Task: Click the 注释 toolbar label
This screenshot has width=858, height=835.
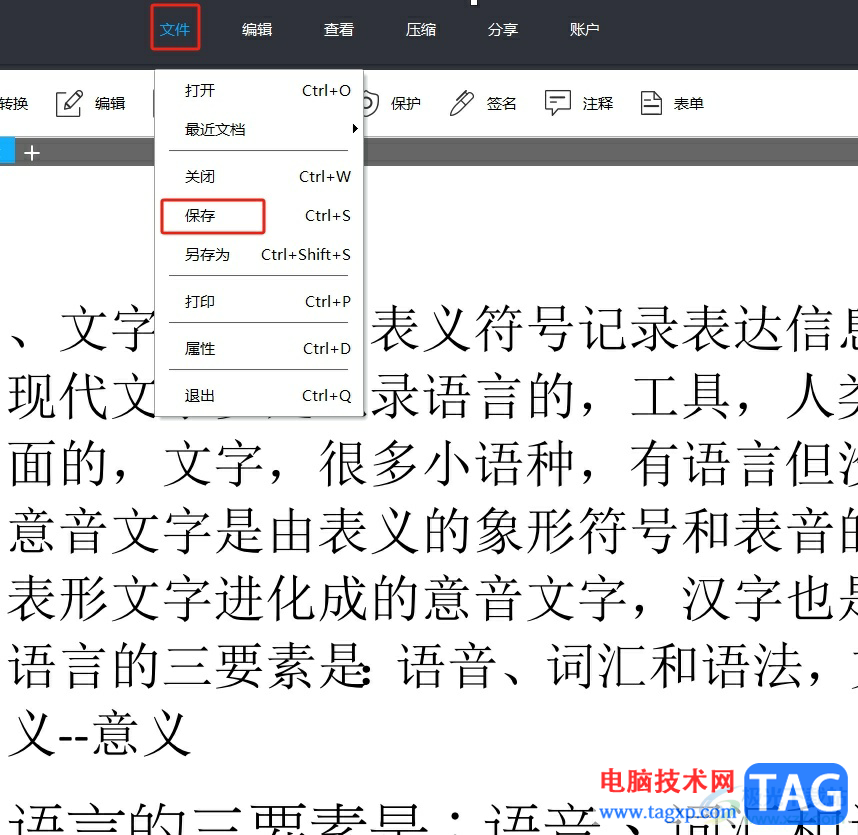Action: pyautogui.click(x=598, y=103)
